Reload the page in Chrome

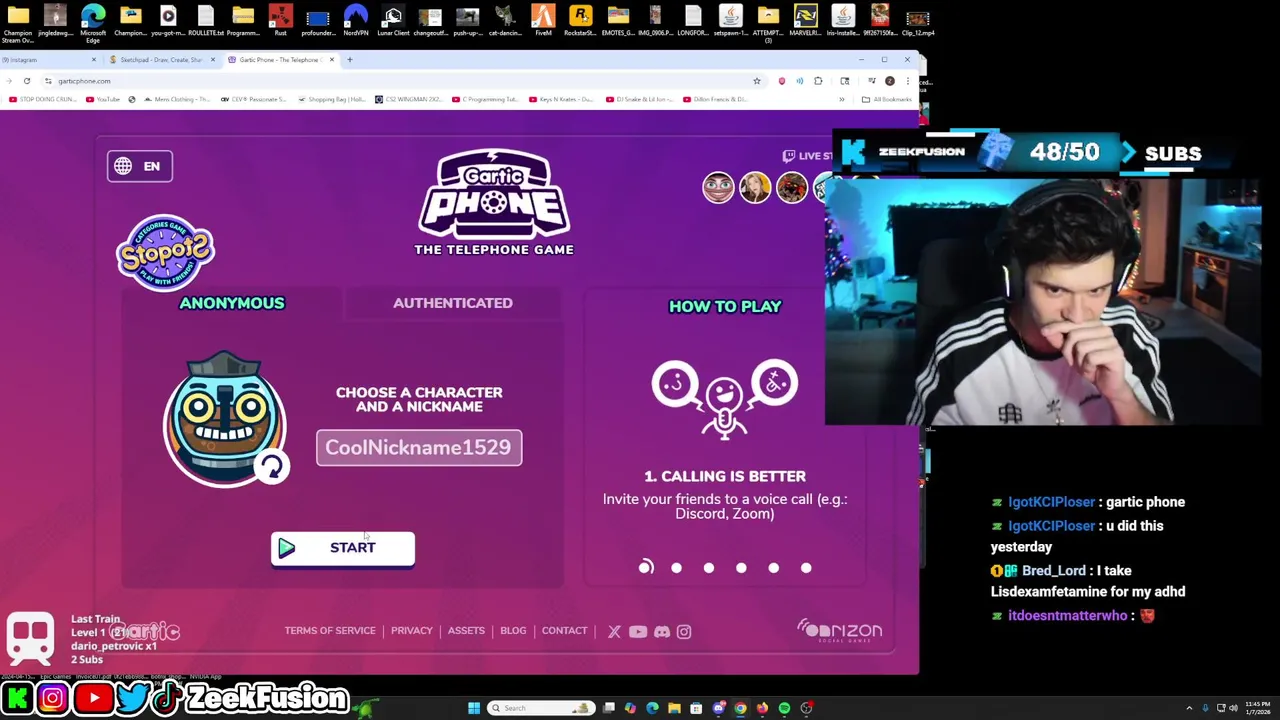click(27, 81)
